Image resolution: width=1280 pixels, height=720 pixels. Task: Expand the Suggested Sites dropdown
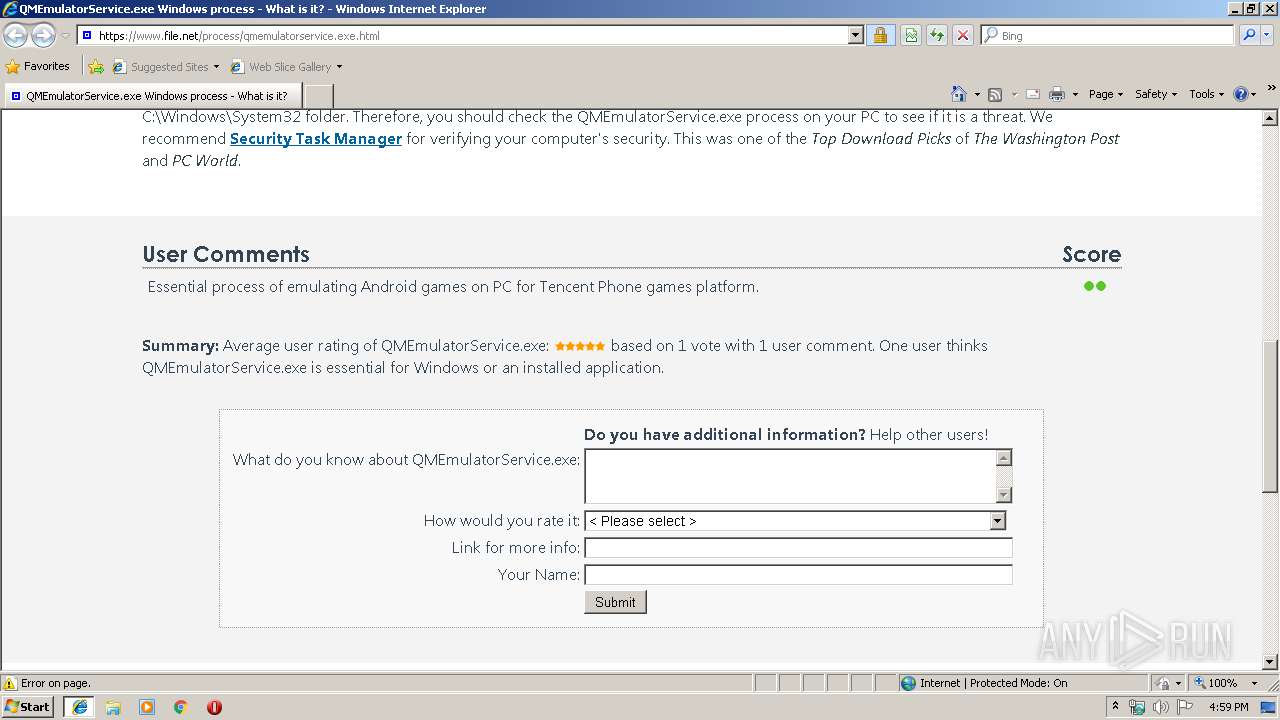[x=216, y=67]
